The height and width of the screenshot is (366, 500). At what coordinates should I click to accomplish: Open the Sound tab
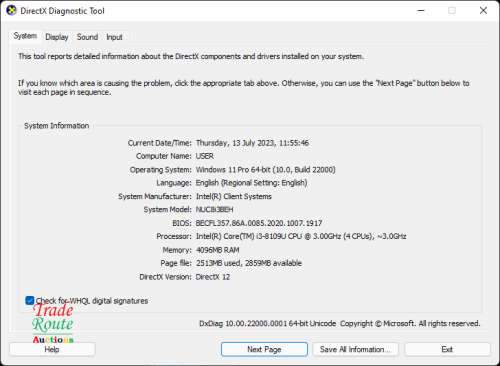pyautogui.click(x=87, y=37)
